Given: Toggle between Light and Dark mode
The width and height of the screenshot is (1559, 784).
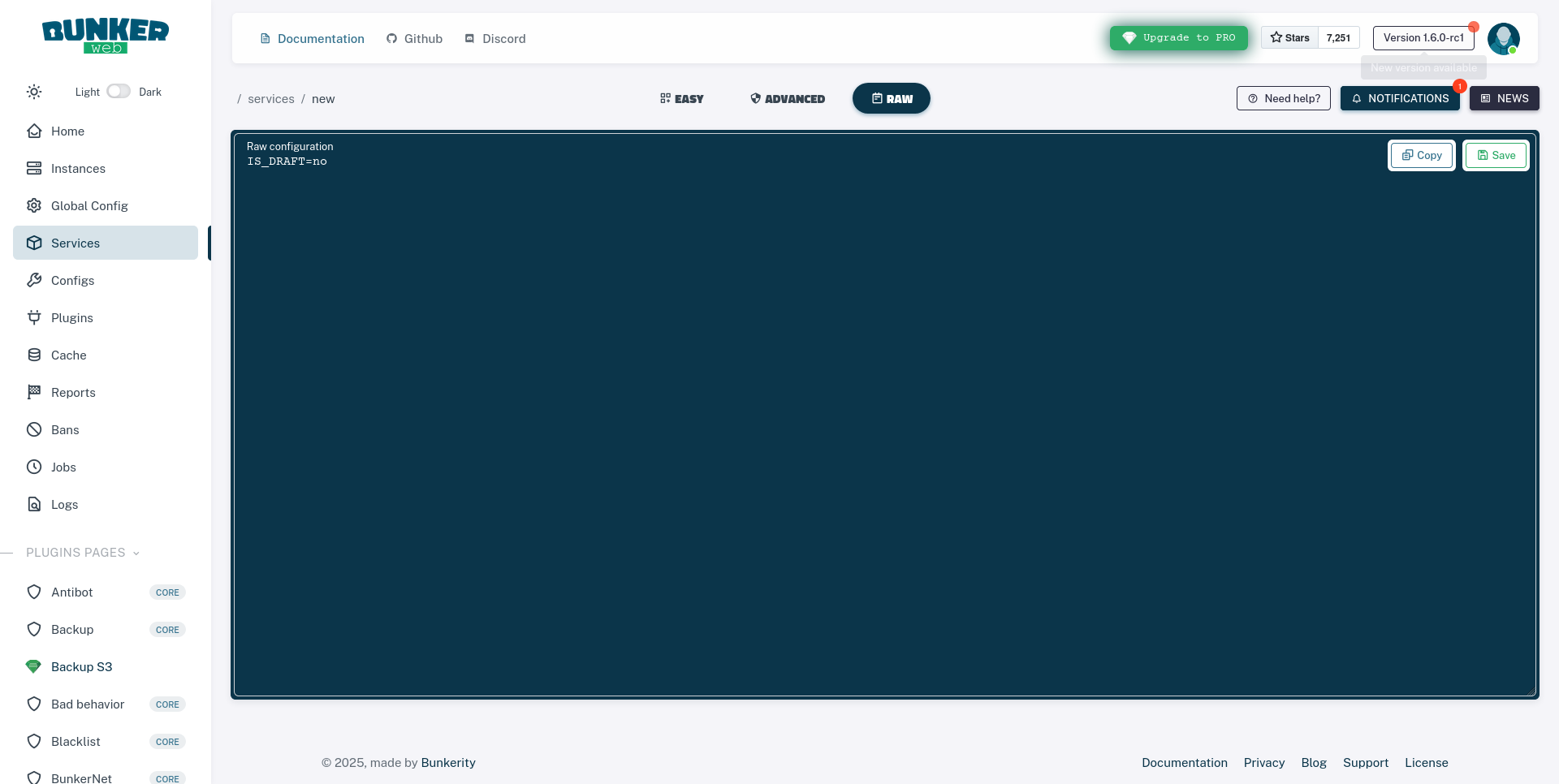Looking at the screenshot, I should pyautogui.click(x=118, y=91).
